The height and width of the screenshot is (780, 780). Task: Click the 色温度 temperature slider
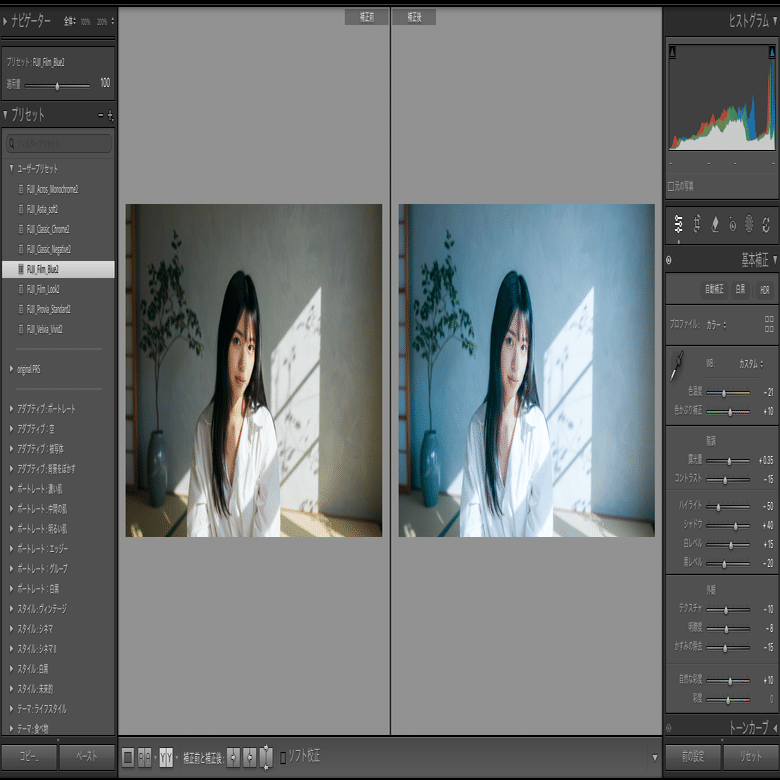point(728,392)
